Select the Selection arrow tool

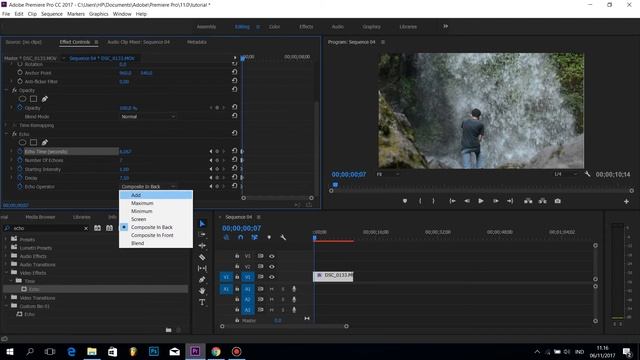[202, 224]
